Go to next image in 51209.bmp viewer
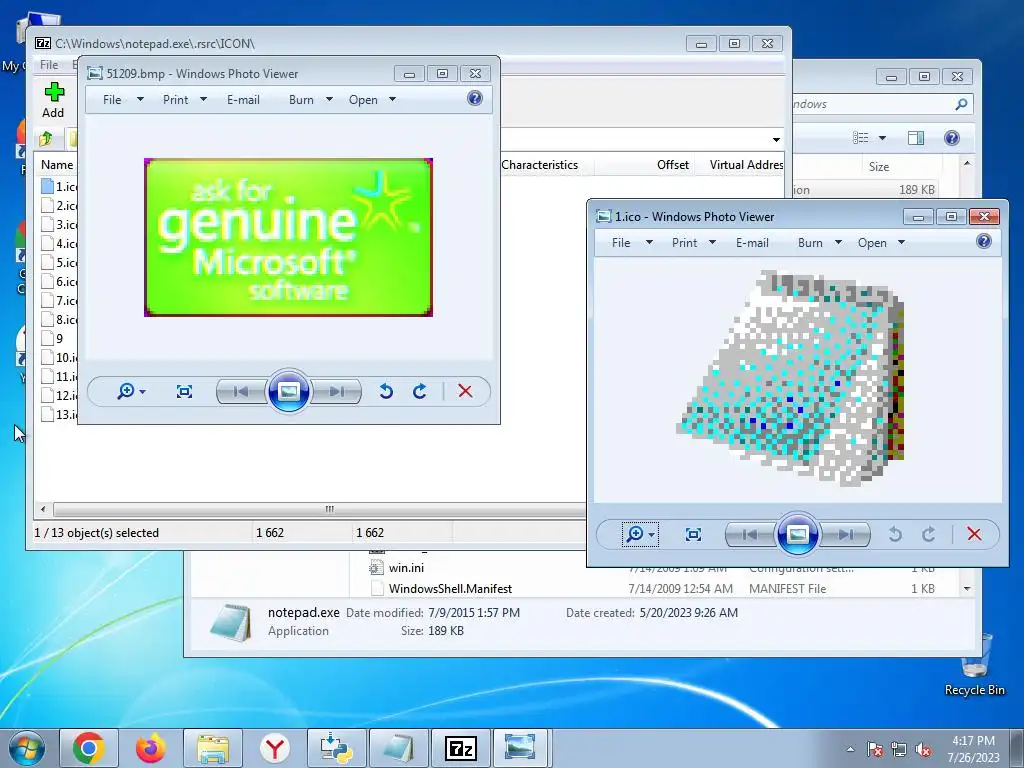 [336, 391]
